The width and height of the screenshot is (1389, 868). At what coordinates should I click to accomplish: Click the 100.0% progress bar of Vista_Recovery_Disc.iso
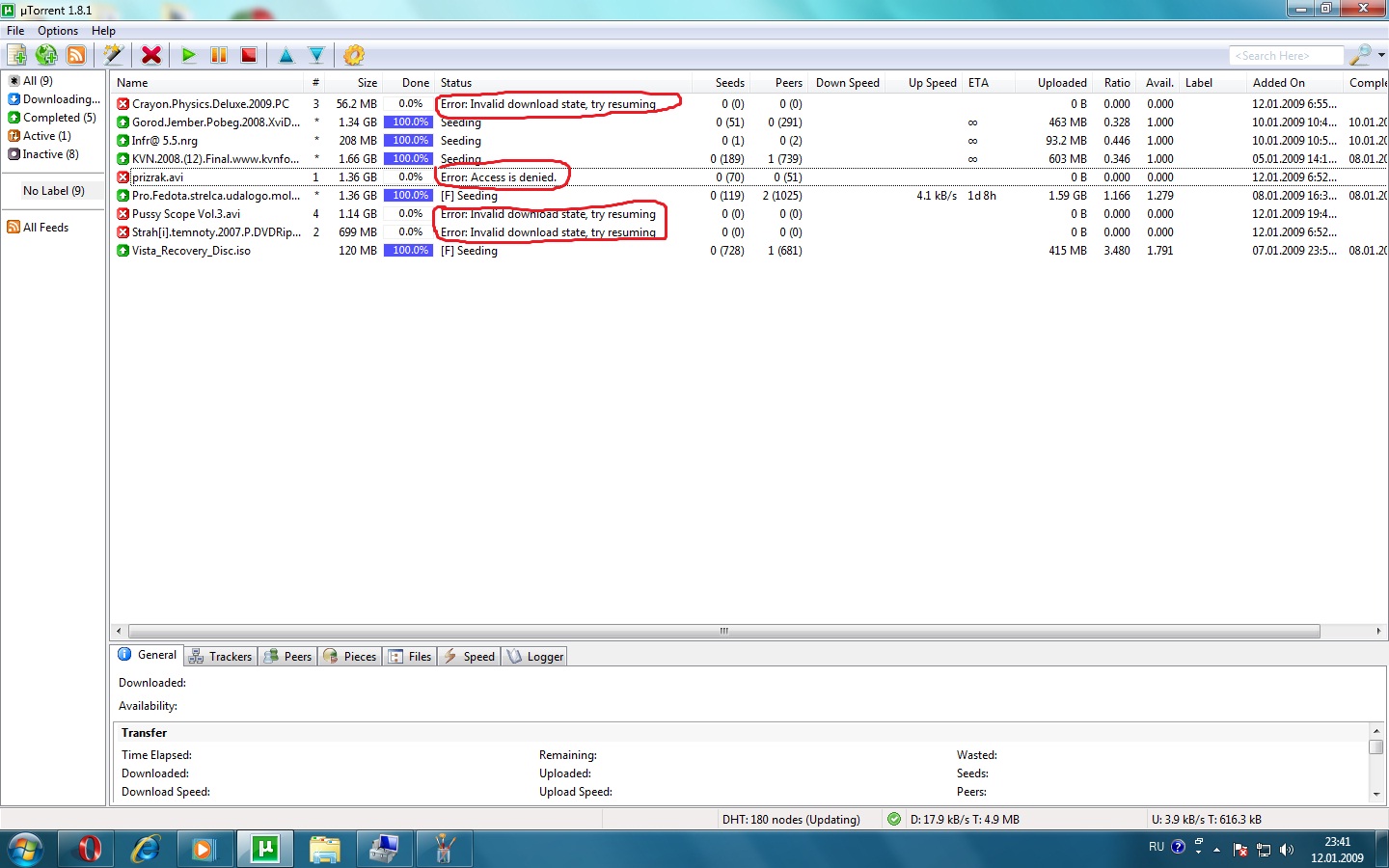coord(408,251)
